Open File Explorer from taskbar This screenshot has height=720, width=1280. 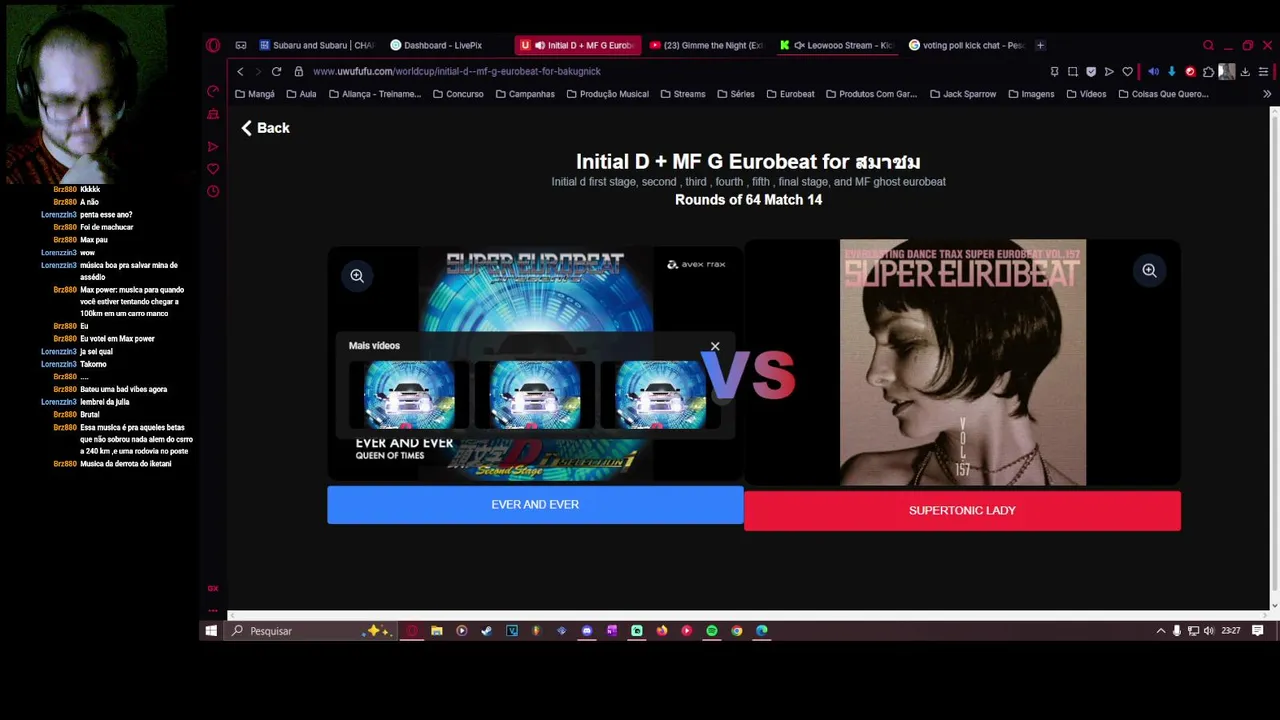click(437, 631)
